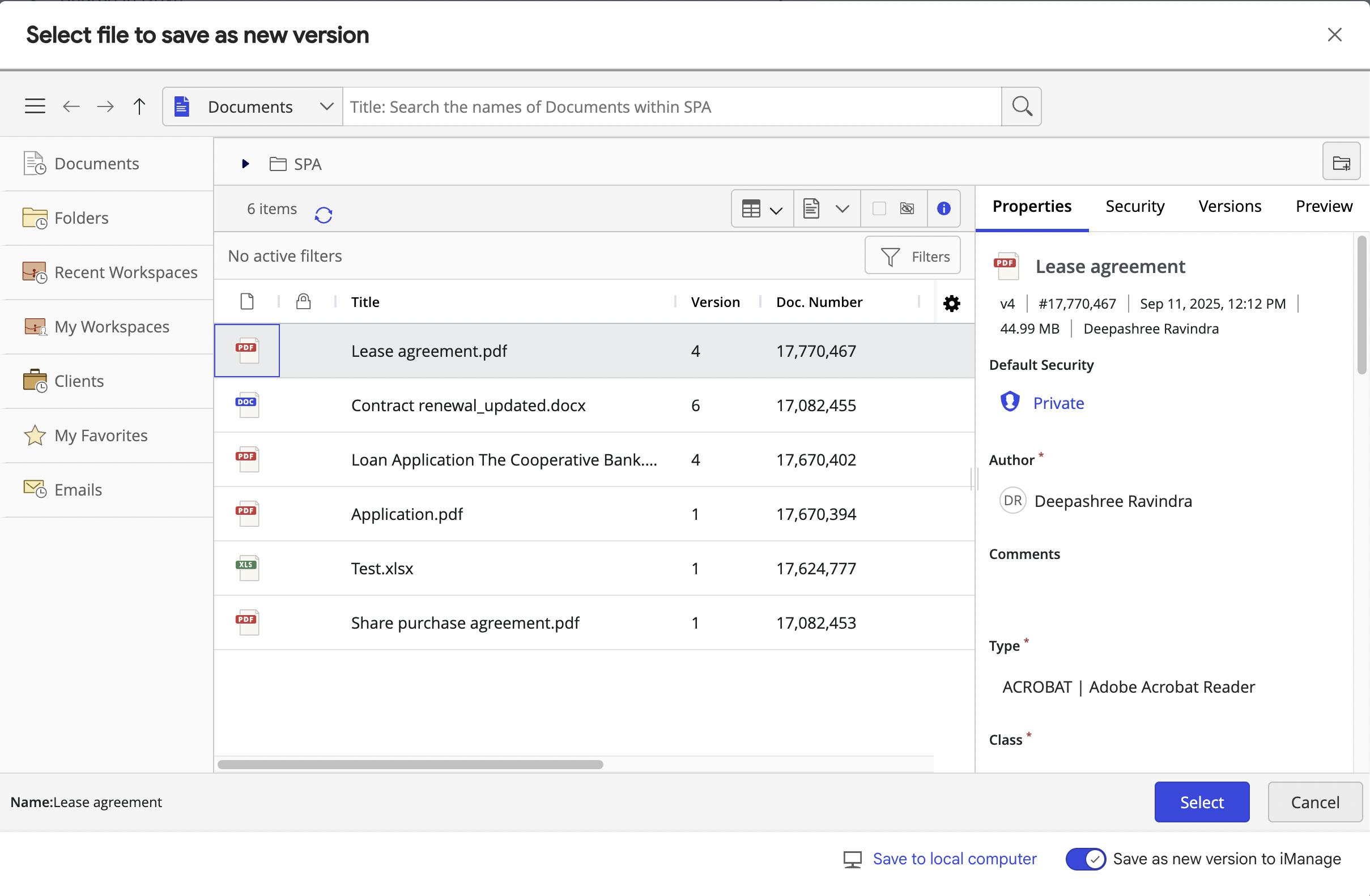Image resolution: width=1370 pixels, height=896 pixels.
Task: Disable the Save as new version to iManage toggle
Action: click(1086, 859)
